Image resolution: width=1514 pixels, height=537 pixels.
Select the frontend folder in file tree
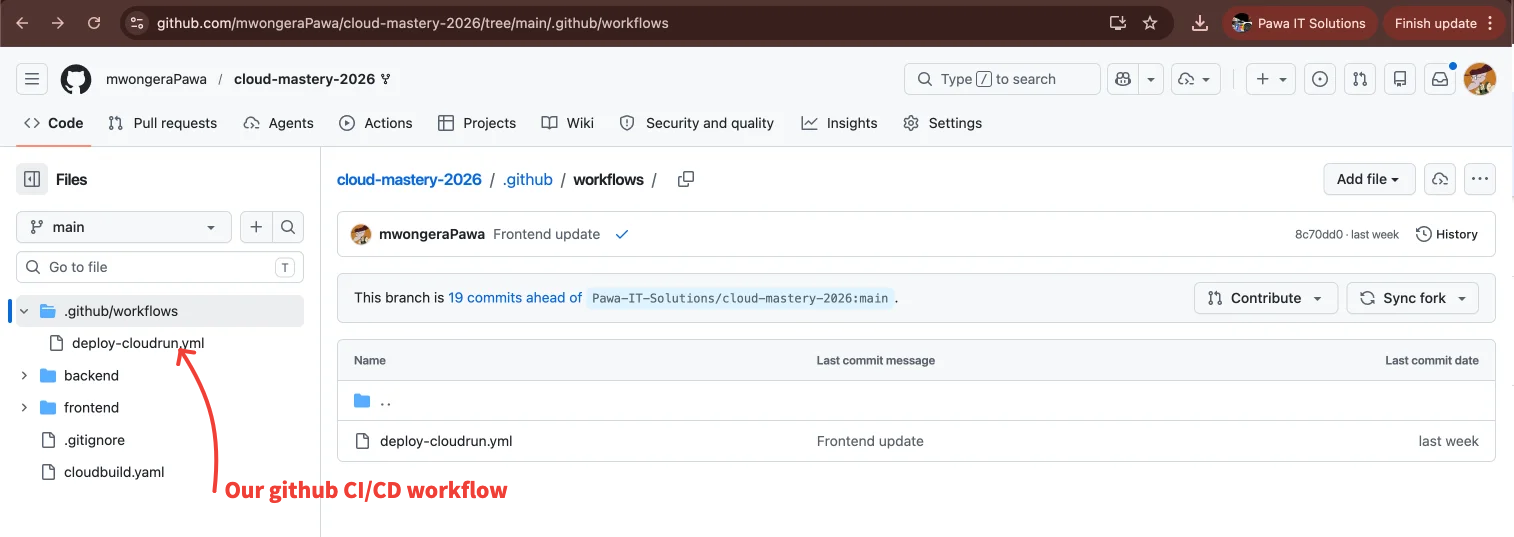point(91,407)
